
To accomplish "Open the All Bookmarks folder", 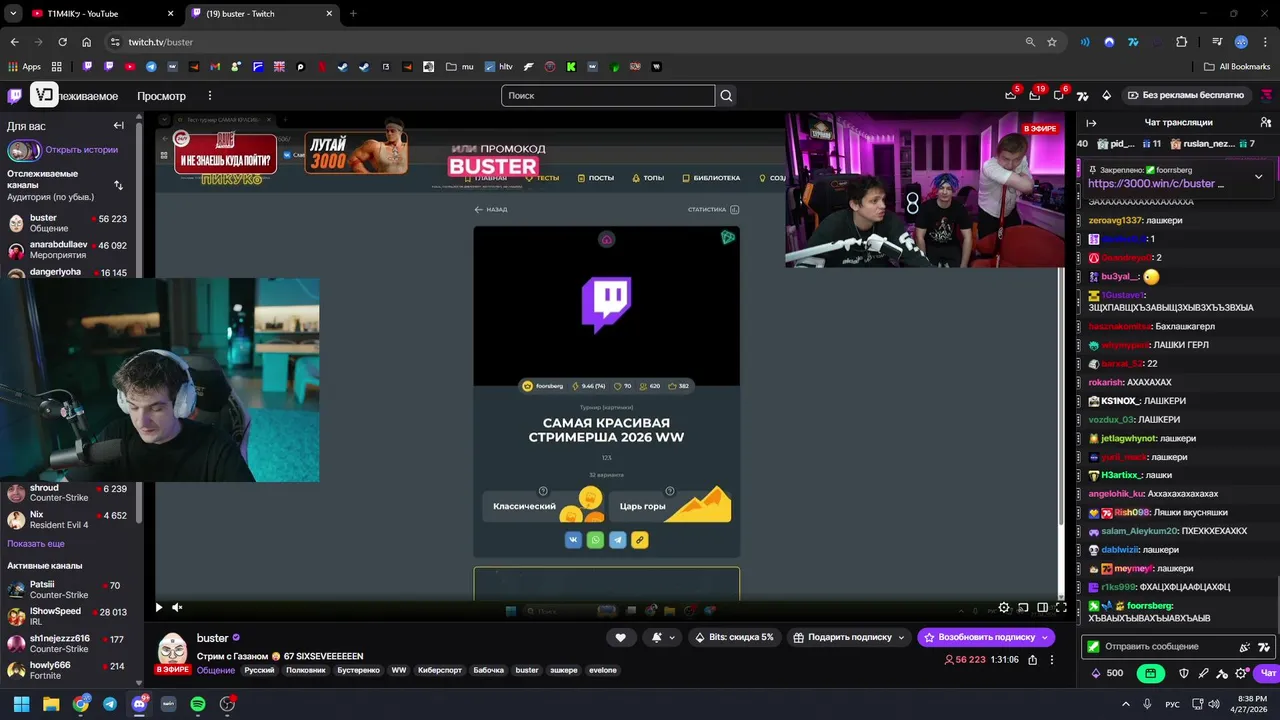I will pos(1236,67).
